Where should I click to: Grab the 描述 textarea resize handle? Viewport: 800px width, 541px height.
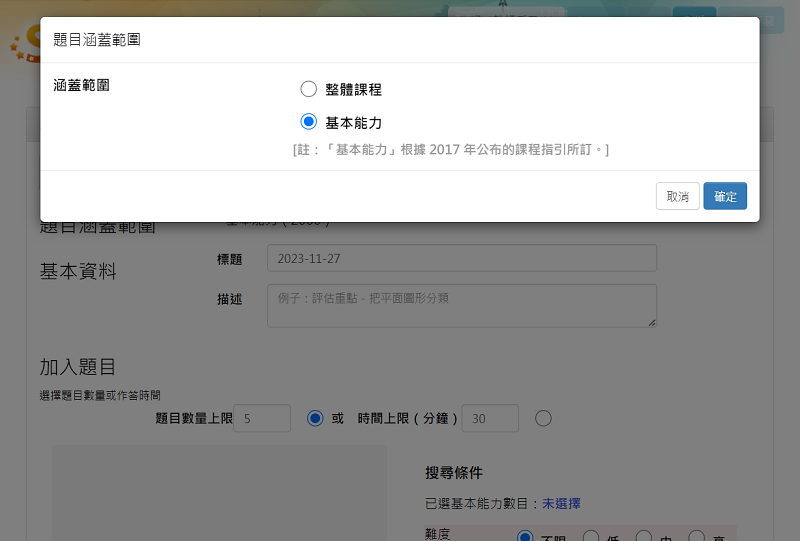click(652, 322)
